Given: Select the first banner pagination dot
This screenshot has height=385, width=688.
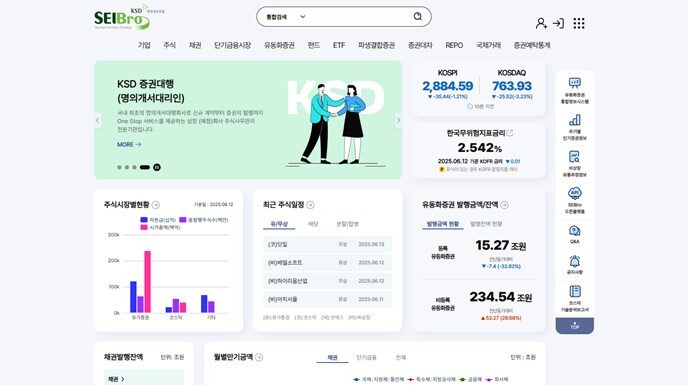Looking at the screenshot, I should (x=119, y=167).
